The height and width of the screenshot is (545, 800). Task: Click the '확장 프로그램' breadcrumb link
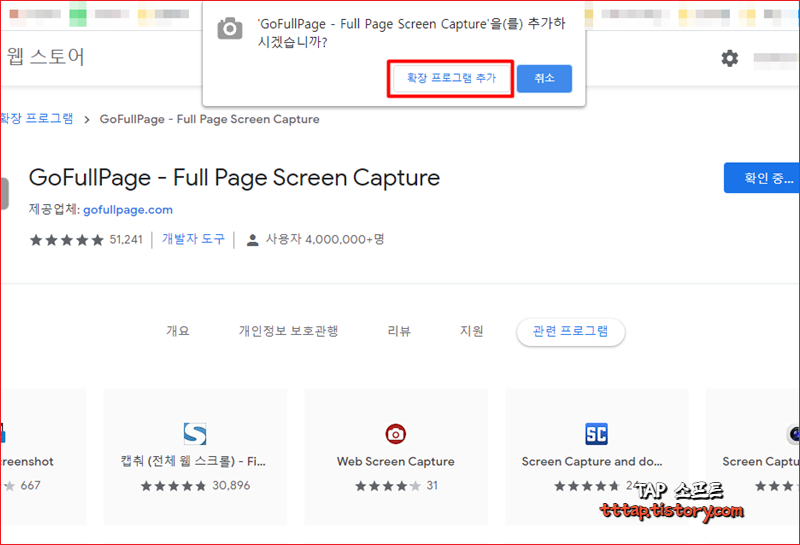click(37, 118)
